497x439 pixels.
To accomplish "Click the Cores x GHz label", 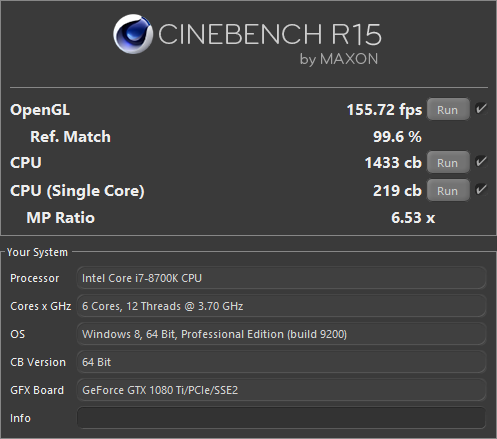I will (41, 306).
